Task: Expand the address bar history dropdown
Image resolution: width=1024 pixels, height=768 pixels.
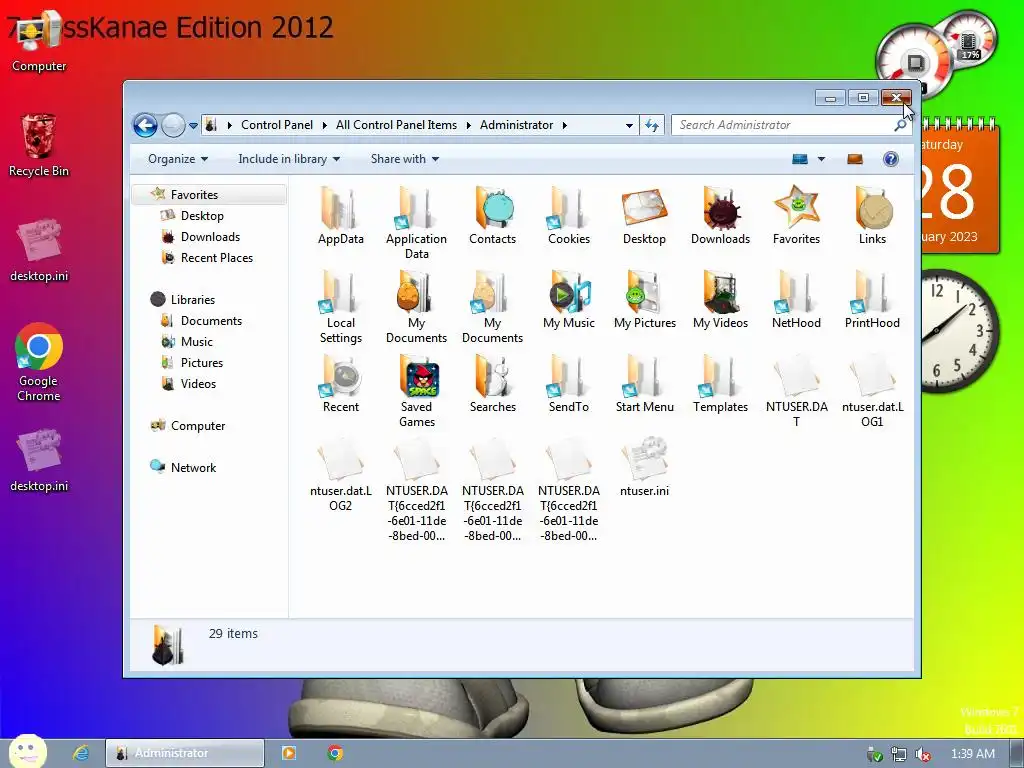Action: click(x=629, y=125)
